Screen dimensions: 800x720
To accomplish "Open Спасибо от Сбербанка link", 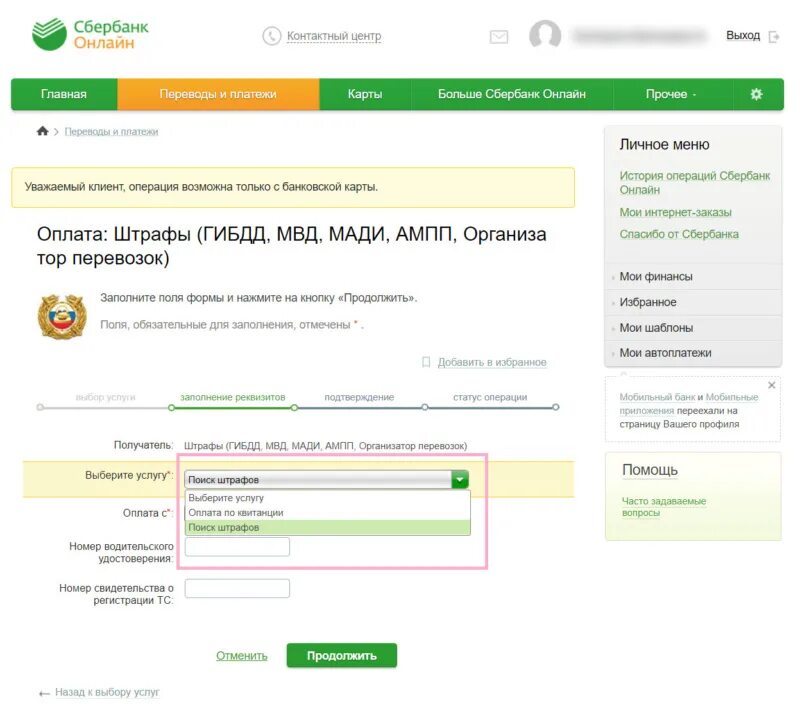I will click(x=679, y=234).
